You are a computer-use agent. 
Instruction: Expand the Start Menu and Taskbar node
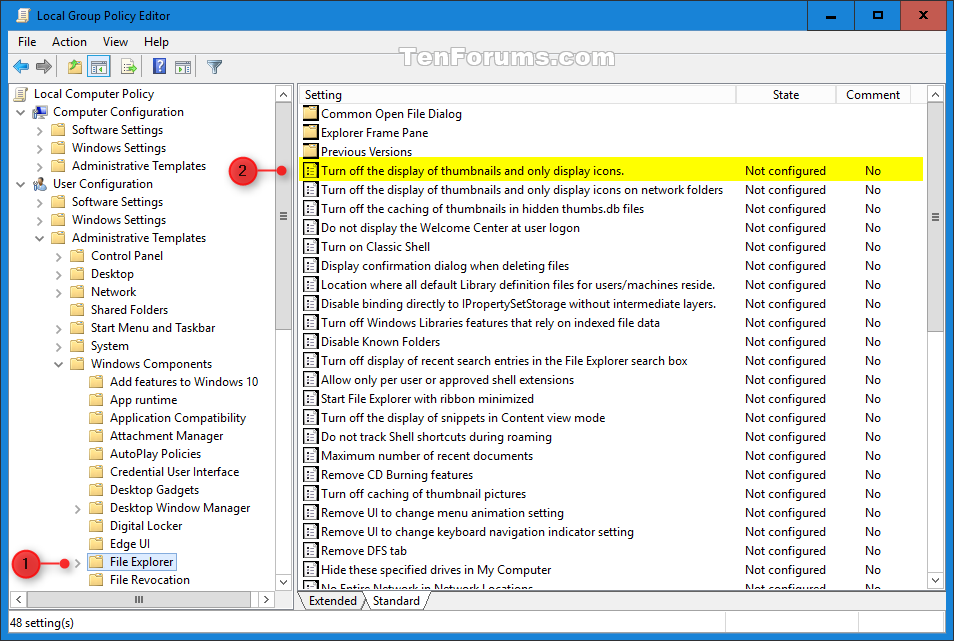(x=58, y=328)
